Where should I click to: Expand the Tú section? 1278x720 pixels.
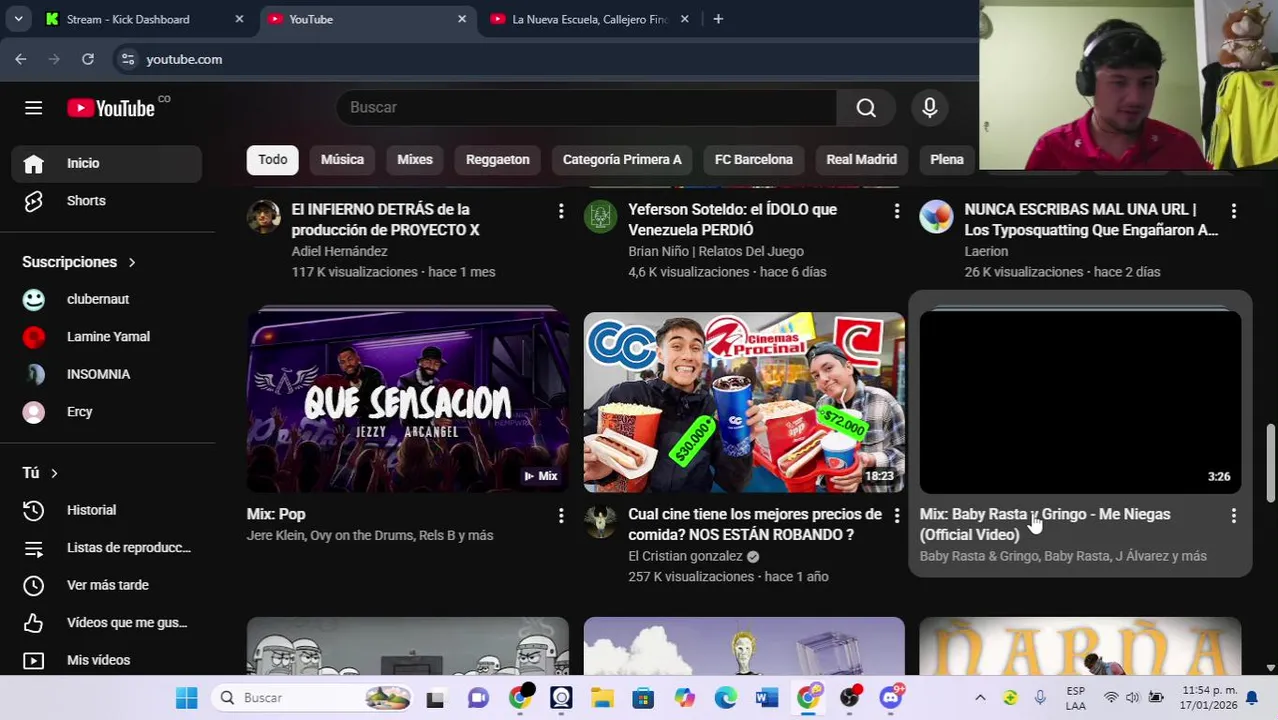(40, 473)
